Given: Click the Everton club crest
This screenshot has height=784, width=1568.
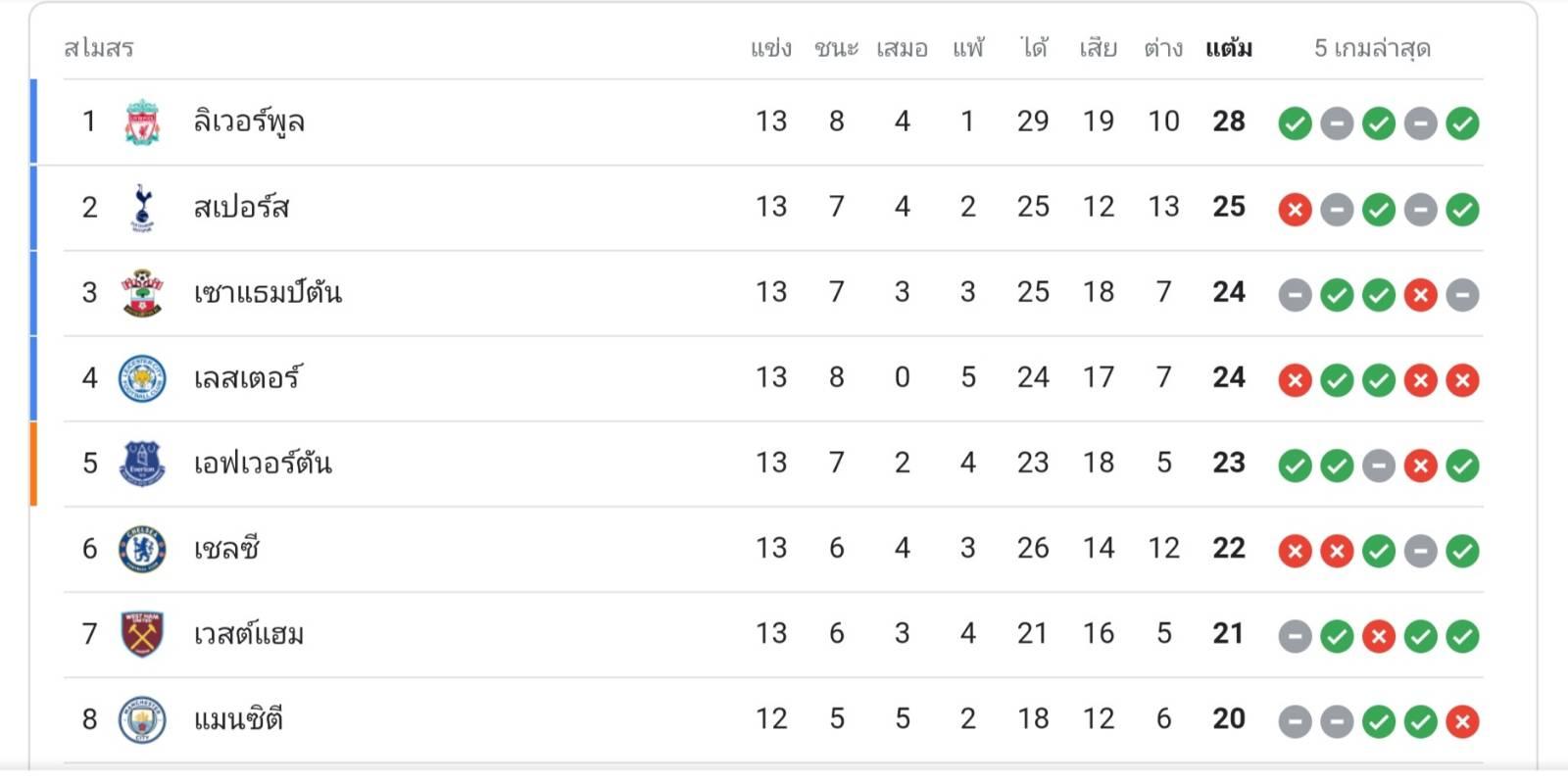Looking at the screenshot, I should point(142,464).
